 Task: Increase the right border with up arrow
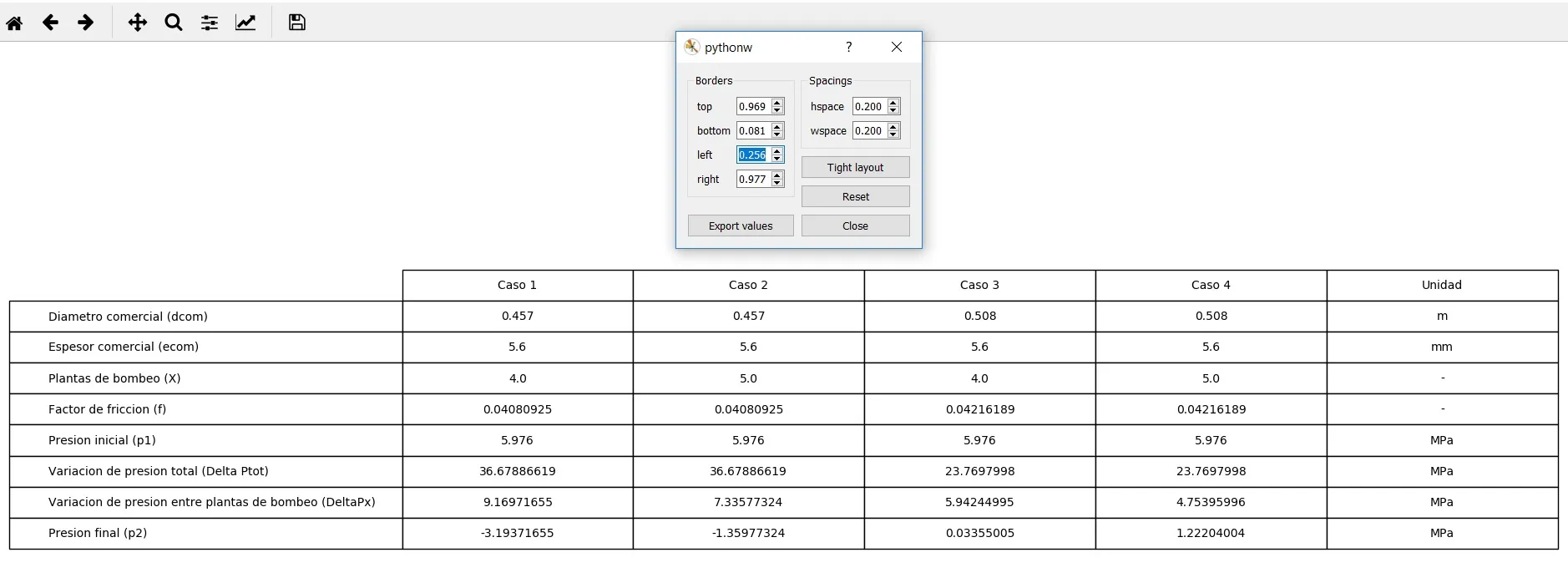(777, 175)
